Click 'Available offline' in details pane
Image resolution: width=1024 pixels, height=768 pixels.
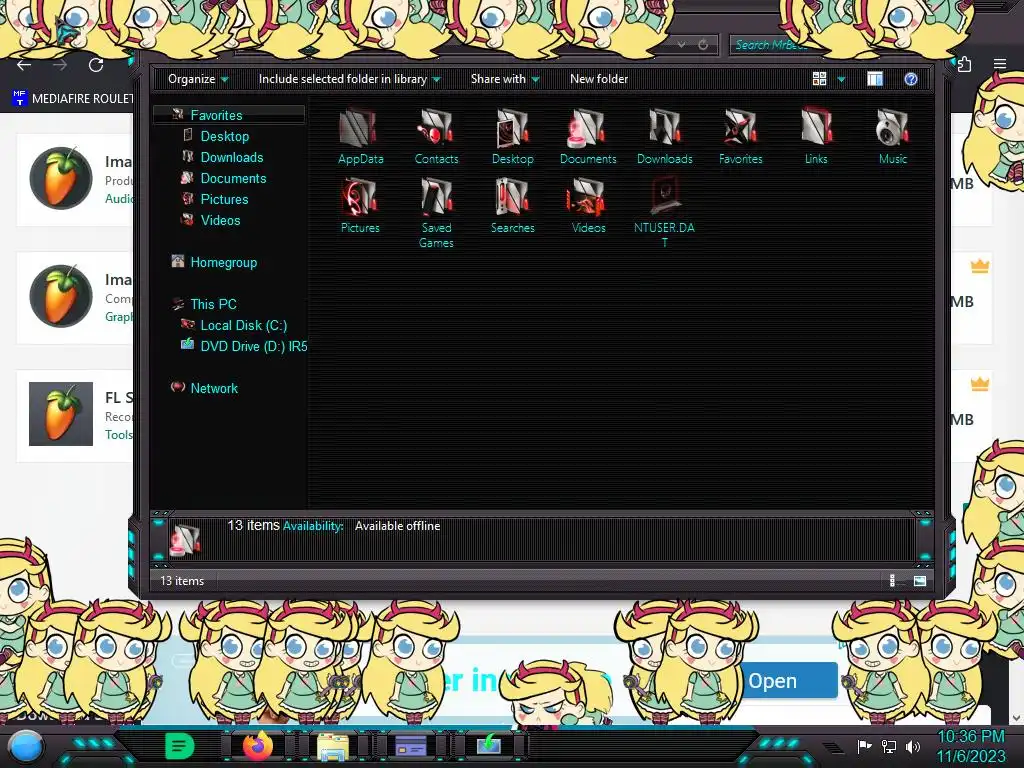(x=397, y=526)
